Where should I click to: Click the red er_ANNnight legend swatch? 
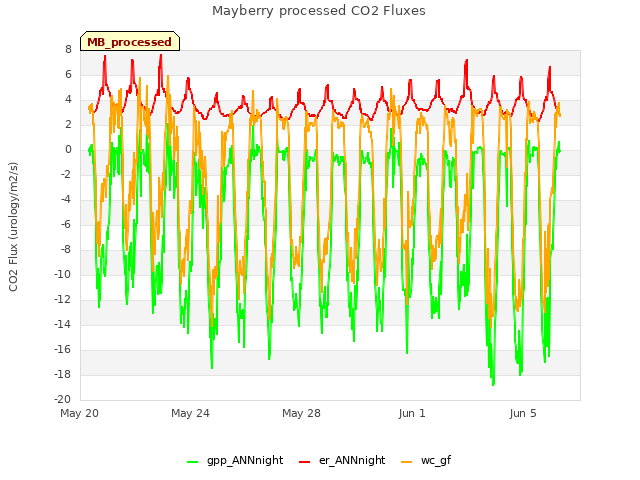click(304, 462)
